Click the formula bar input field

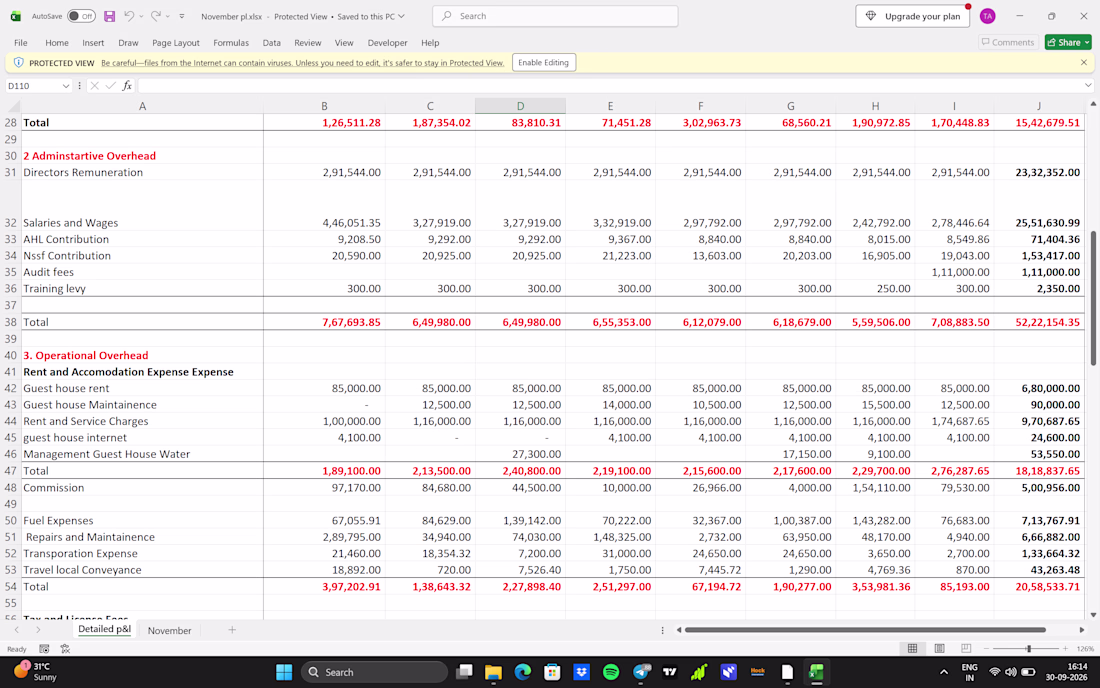click(610, 86)
